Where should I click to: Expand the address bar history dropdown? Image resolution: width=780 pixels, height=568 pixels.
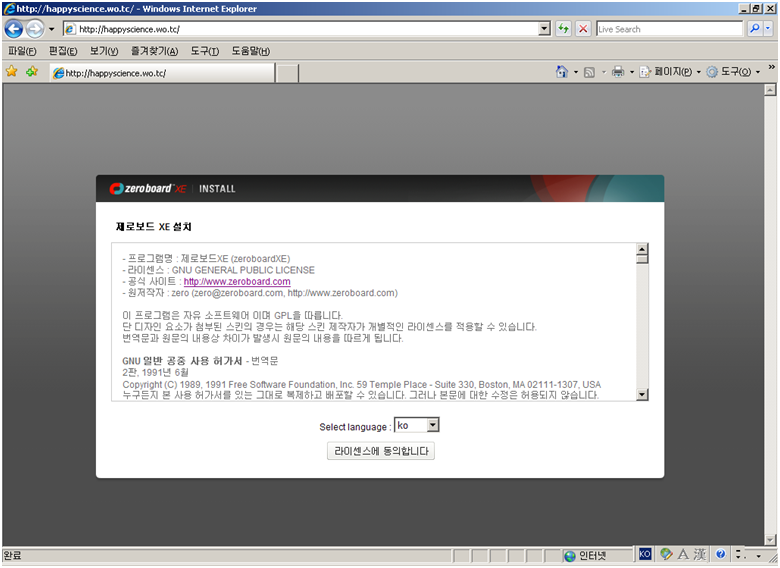pyautogui.click(x=545, y=29)
